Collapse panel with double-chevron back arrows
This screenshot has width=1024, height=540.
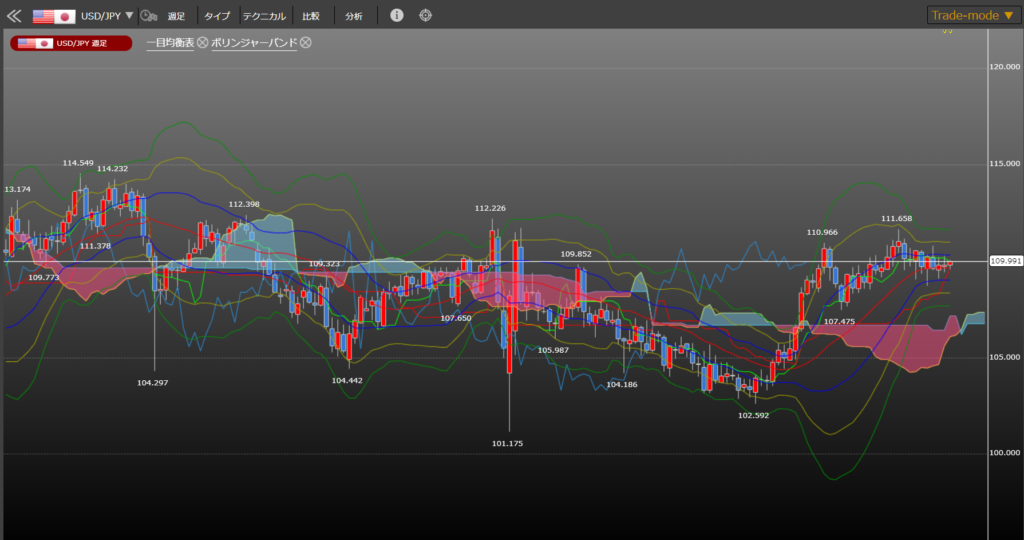[14, 16]
